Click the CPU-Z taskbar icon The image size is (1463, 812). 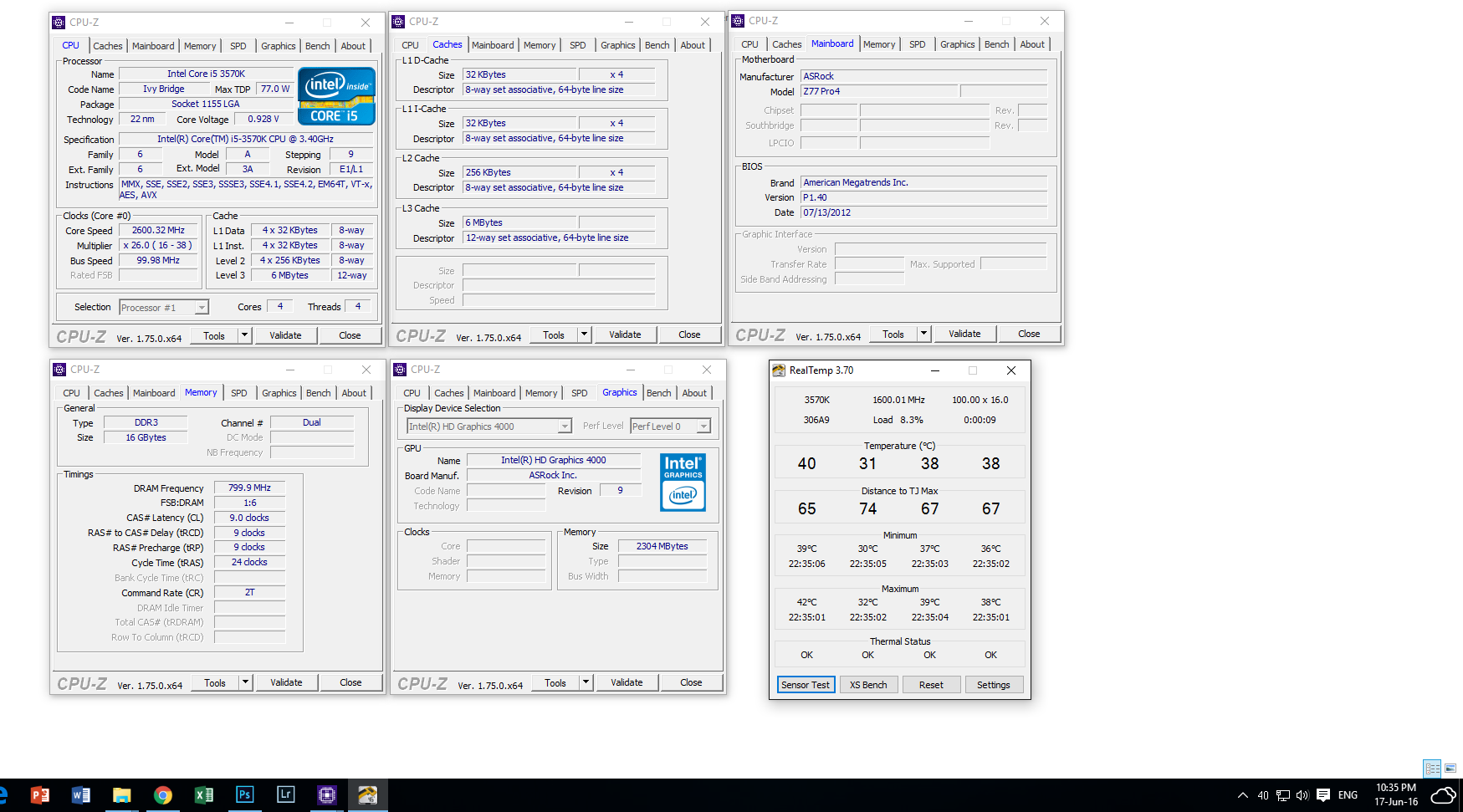pos(326,794)
